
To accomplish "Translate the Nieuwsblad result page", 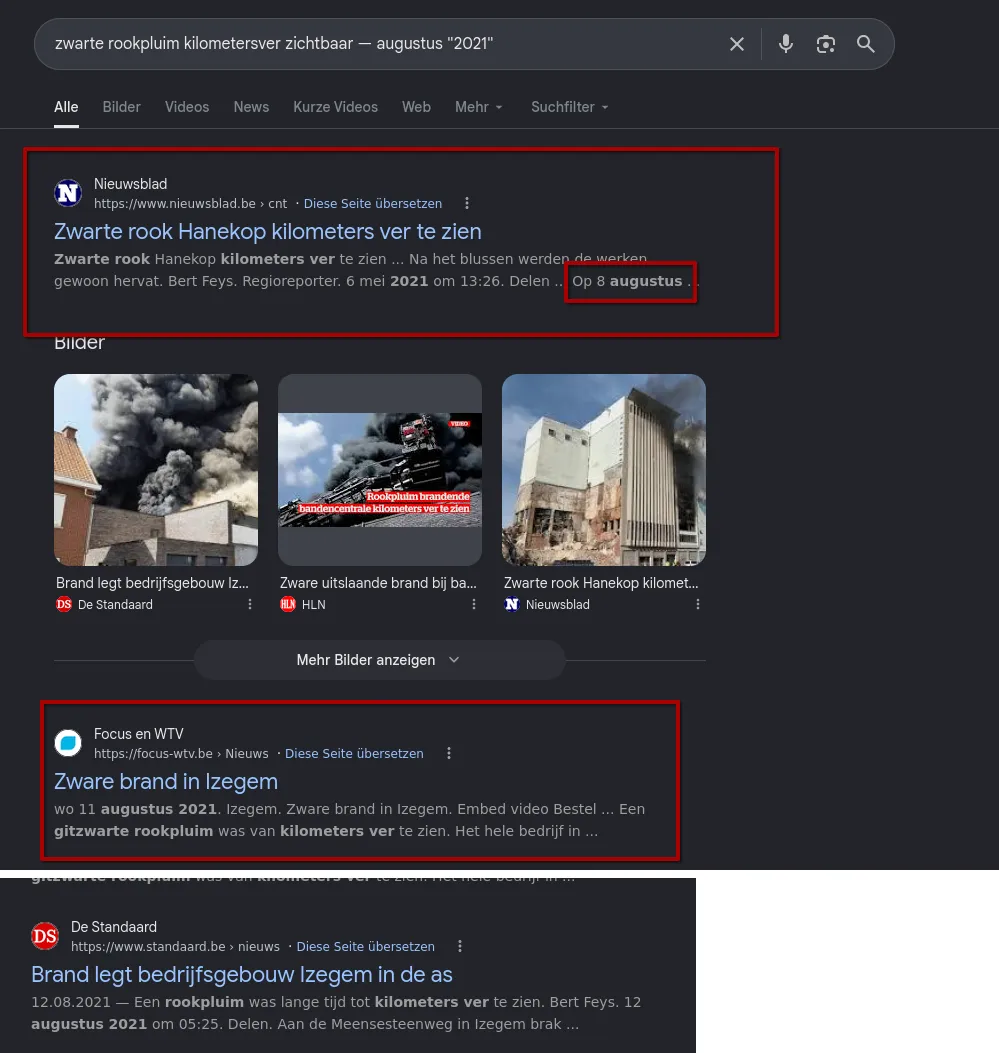I will pos(373,203).
